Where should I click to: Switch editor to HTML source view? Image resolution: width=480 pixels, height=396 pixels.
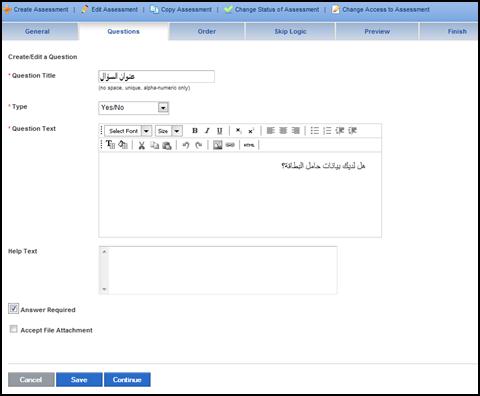(x=249, y=145)
